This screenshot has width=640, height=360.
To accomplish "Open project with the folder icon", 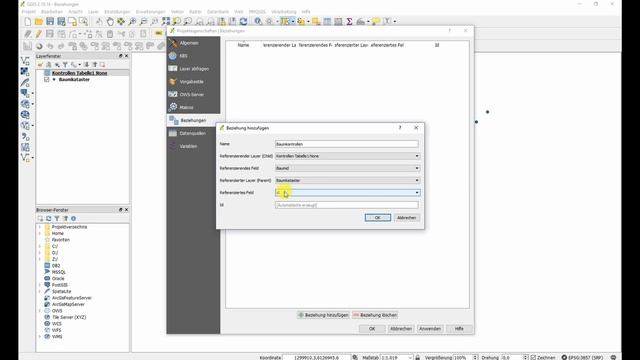I will click(x=39, y=21).
